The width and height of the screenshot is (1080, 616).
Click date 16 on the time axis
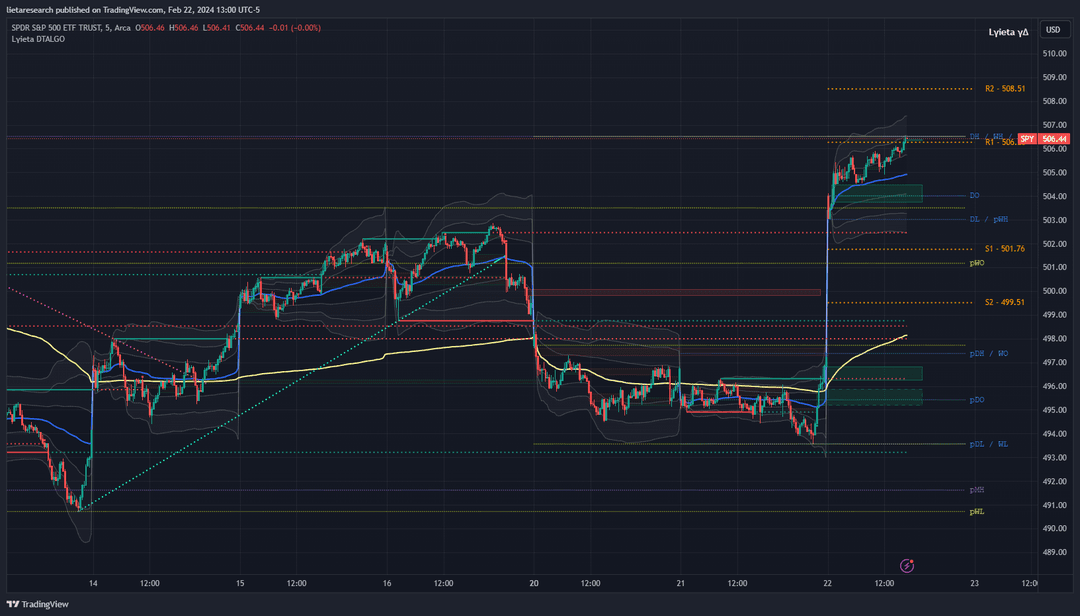tap(387, 584)
